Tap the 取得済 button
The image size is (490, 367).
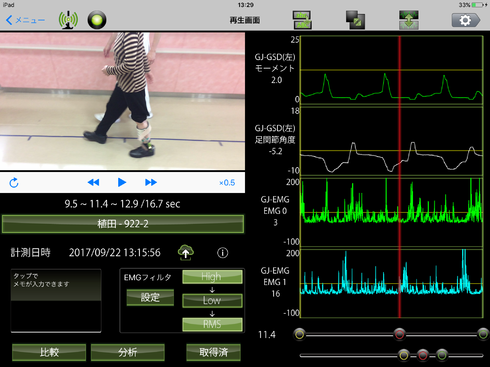[x=213, y=352]
